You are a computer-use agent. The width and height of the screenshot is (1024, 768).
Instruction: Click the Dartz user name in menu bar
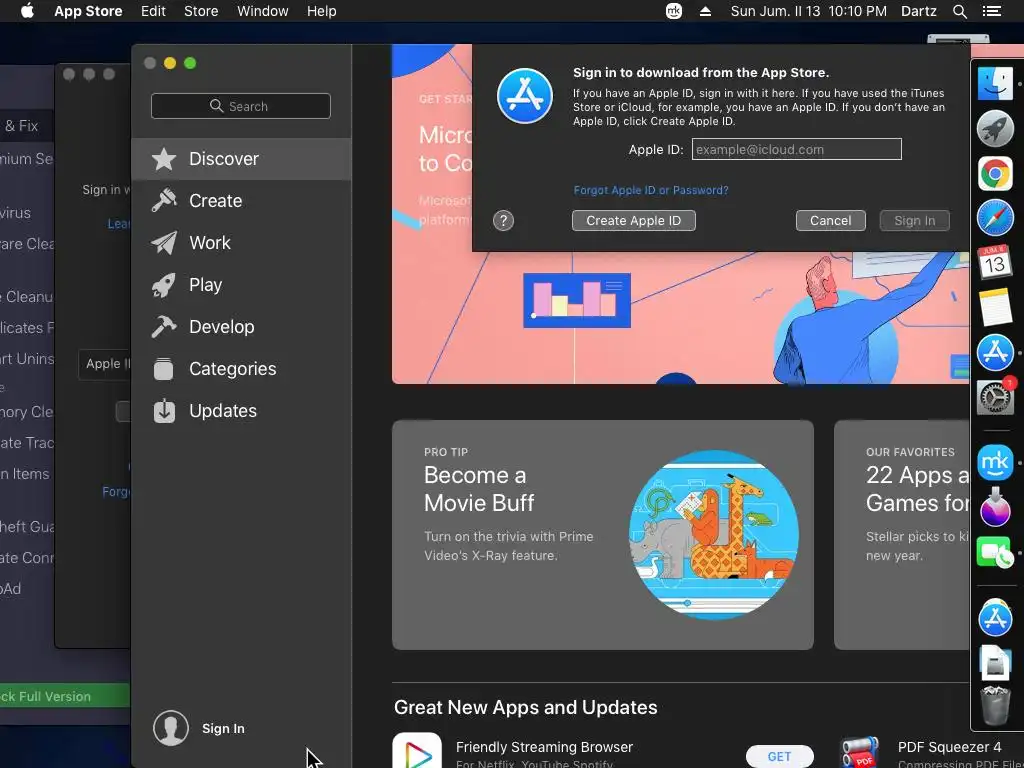pyautogui.click(x=918, y=11)
